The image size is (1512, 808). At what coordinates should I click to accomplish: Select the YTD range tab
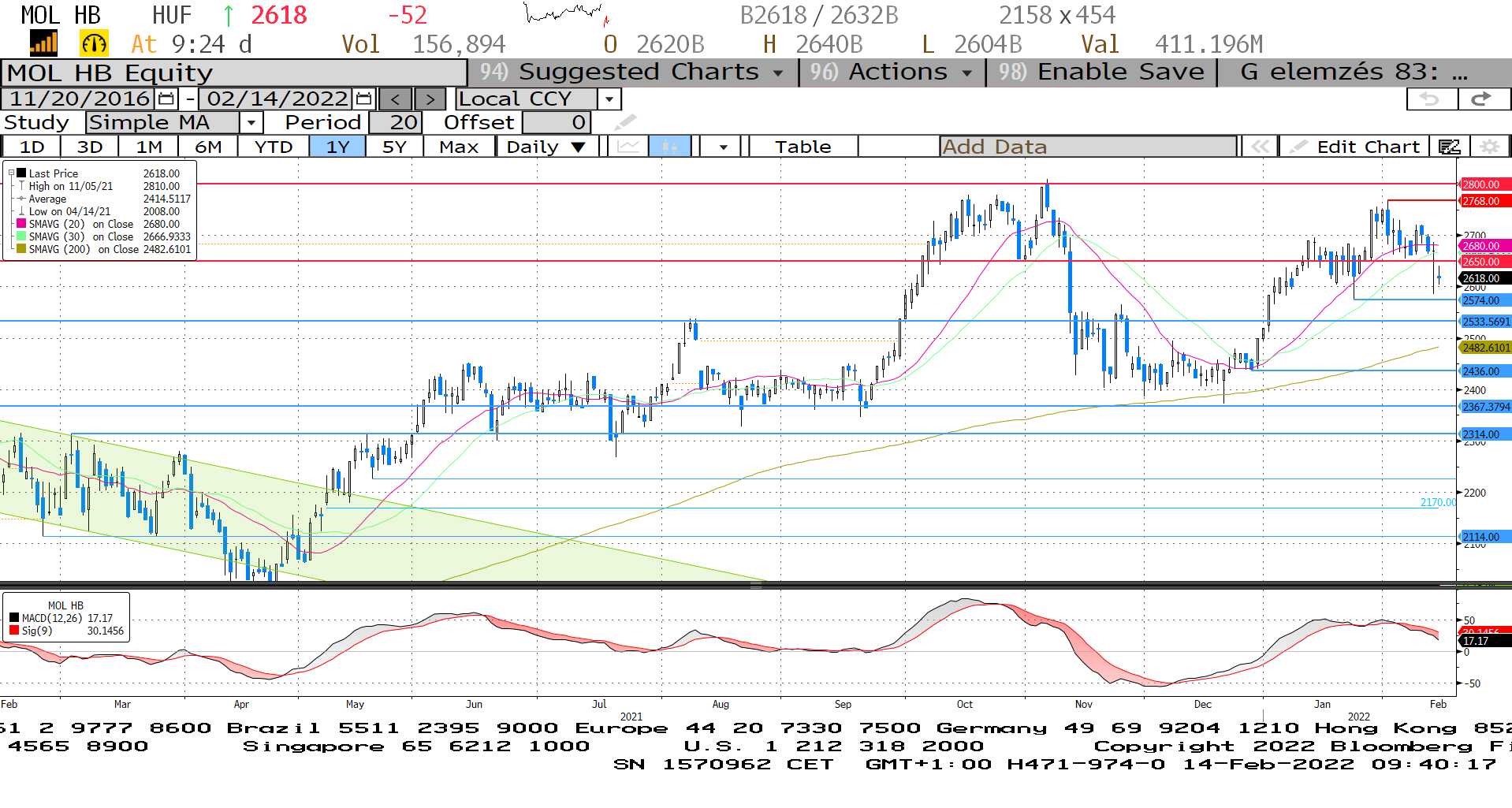[274, 147]
